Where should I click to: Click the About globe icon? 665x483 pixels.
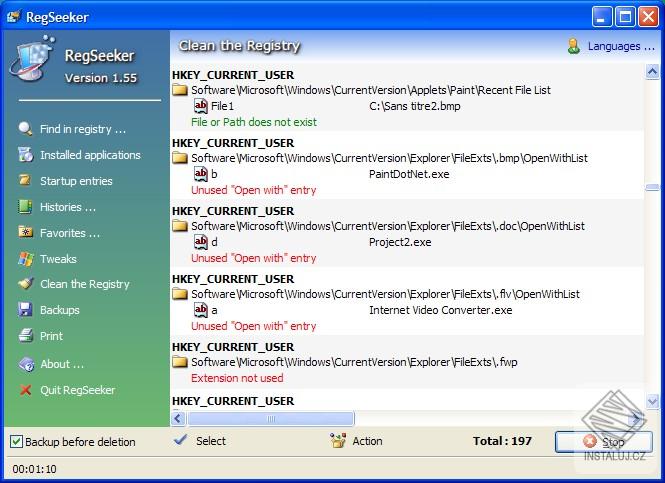tap(26, 364)
